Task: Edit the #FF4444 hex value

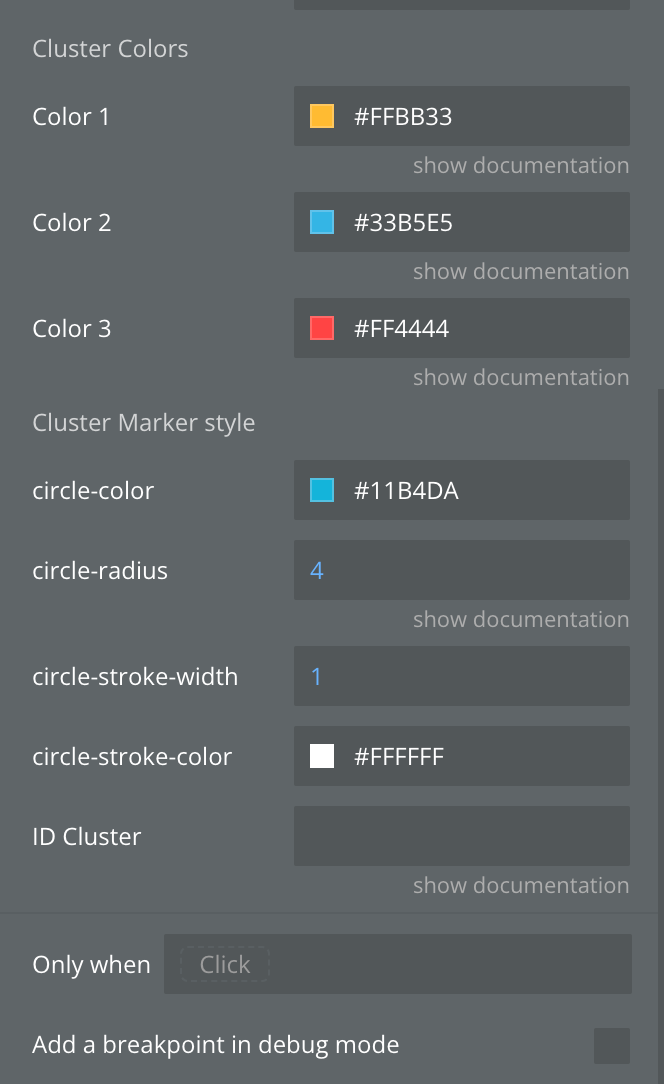Action: click(401, 328)
